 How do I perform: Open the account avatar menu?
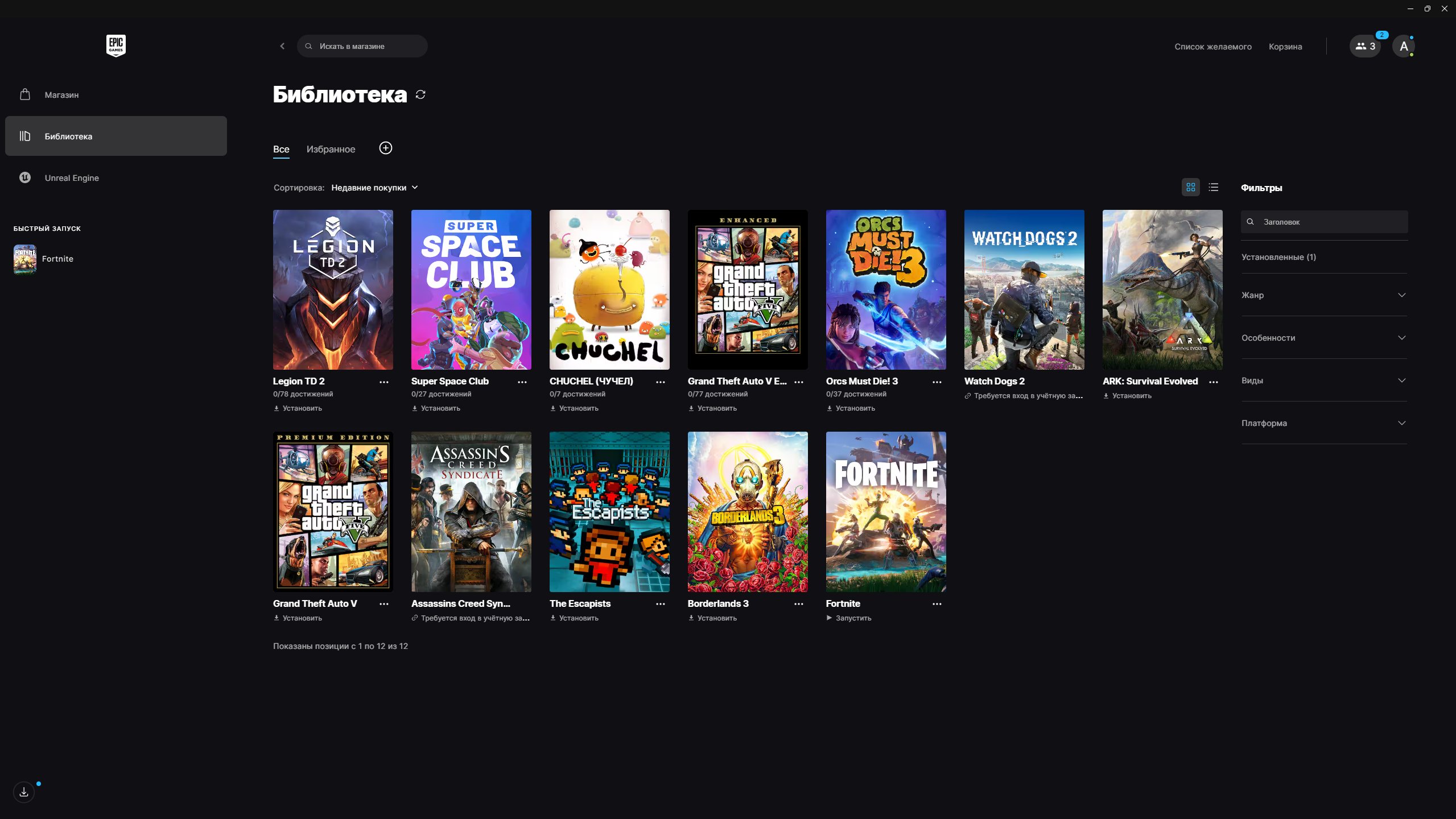[x=1404, y=47]
